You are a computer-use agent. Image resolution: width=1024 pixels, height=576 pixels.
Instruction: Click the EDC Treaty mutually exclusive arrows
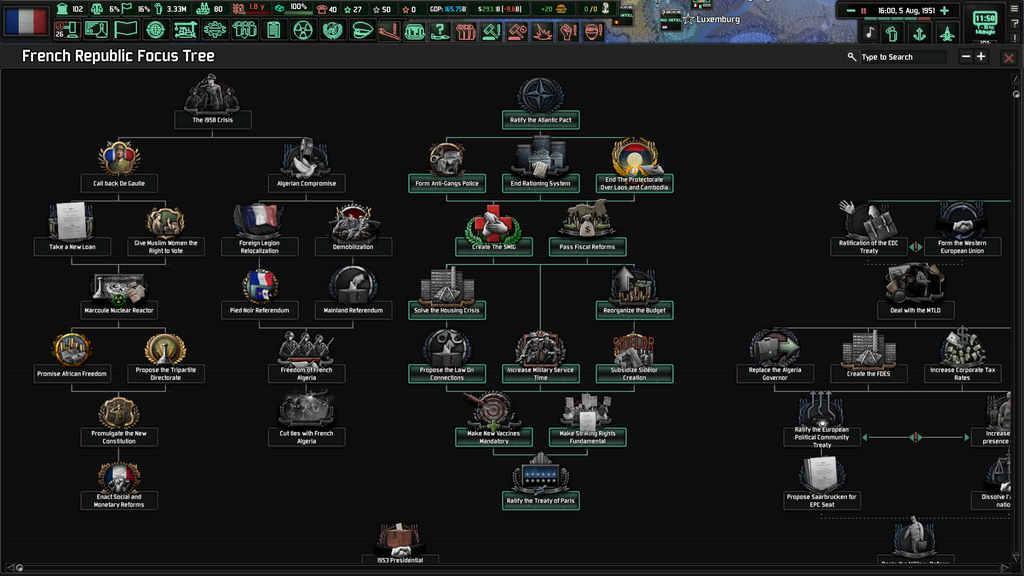coord(916,247)
